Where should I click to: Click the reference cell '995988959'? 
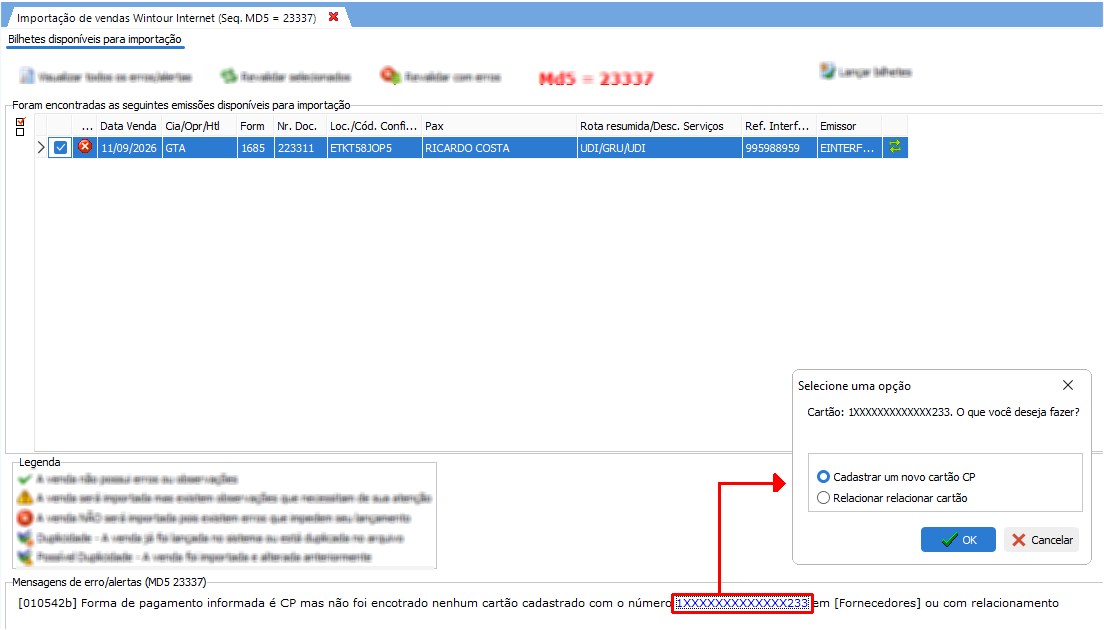coord(779,148)
